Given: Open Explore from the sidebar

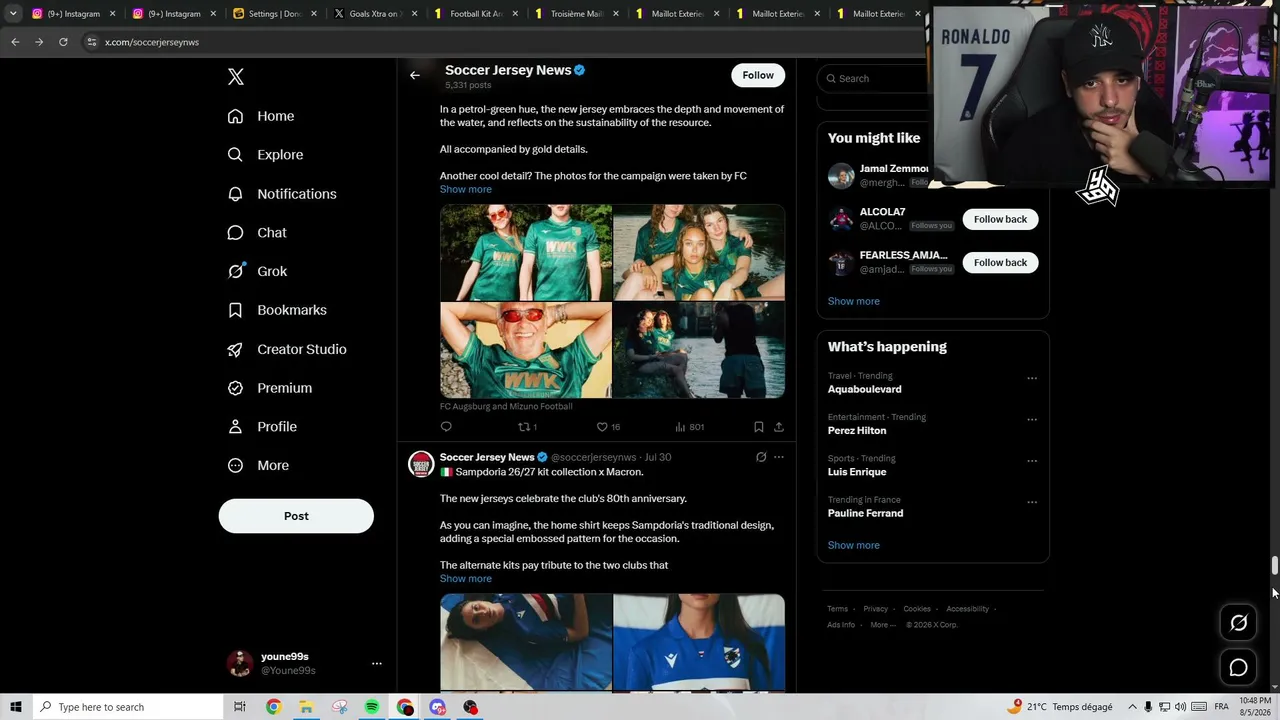Looking at the screenshot, I should [x=265, y=155].
